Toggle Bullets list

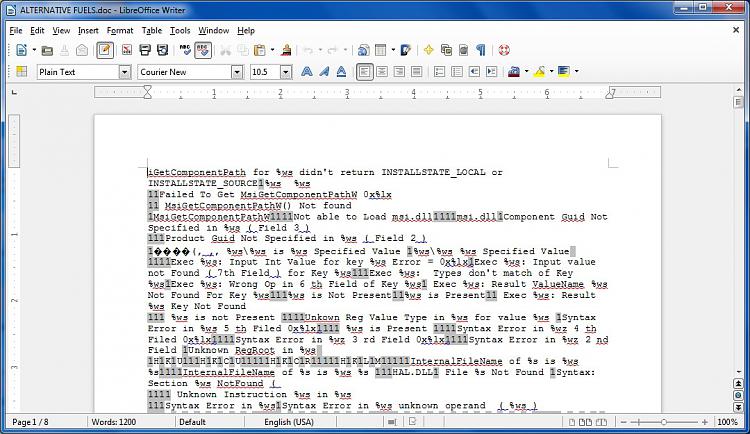[x=457, y=72]
